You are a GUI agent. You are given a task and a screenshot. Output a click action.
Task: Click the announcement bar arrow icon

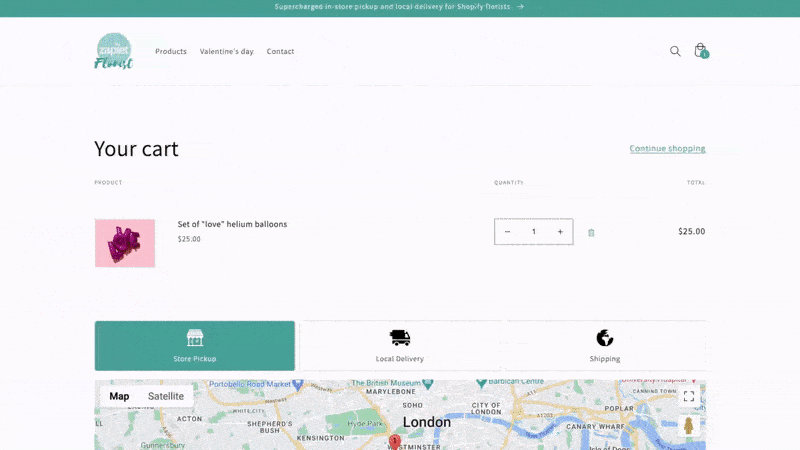pos(520,7)
